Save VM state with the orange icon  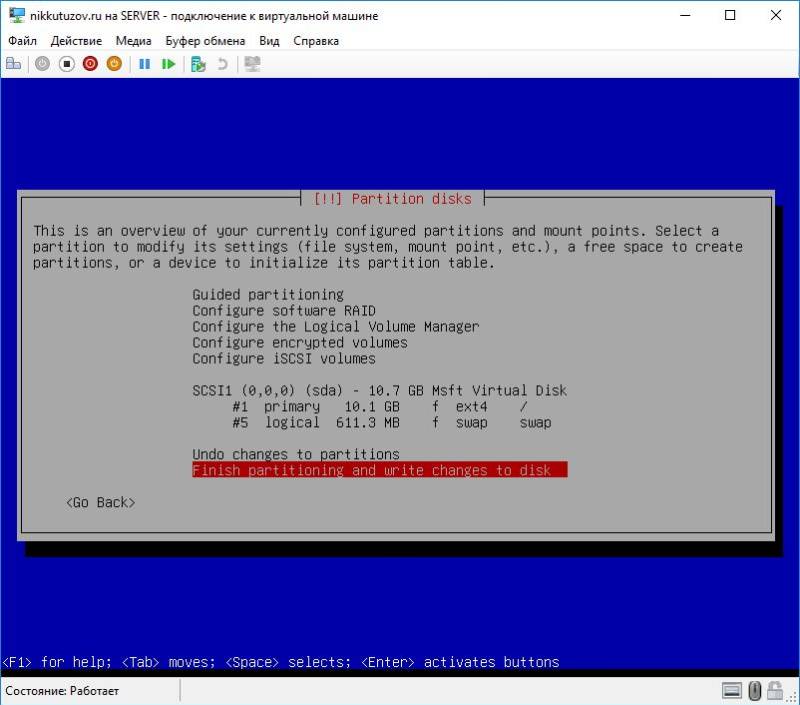pos(114,64)
